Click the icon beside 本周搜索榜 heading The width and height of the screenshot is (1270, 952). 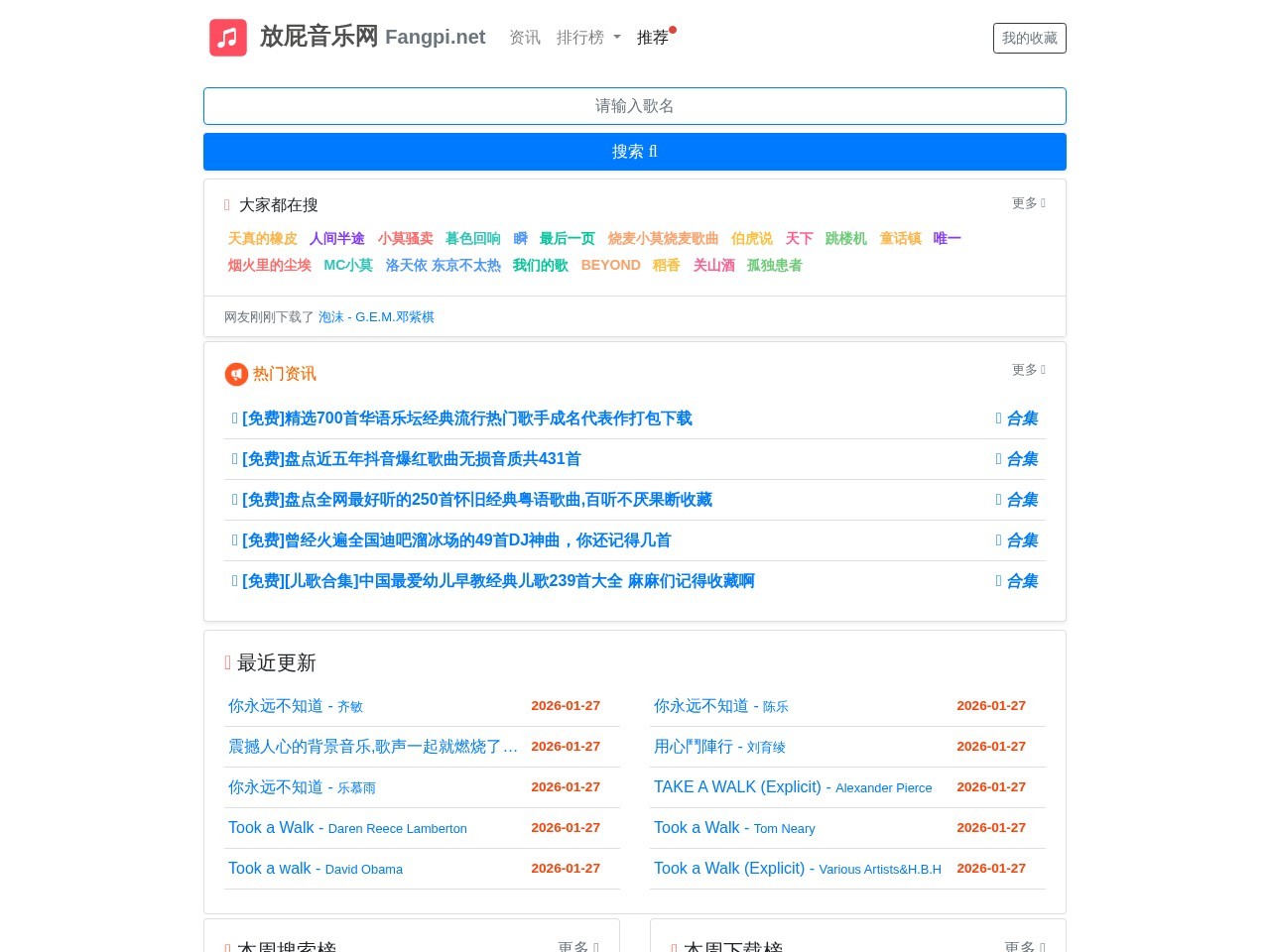pos(227,947)
